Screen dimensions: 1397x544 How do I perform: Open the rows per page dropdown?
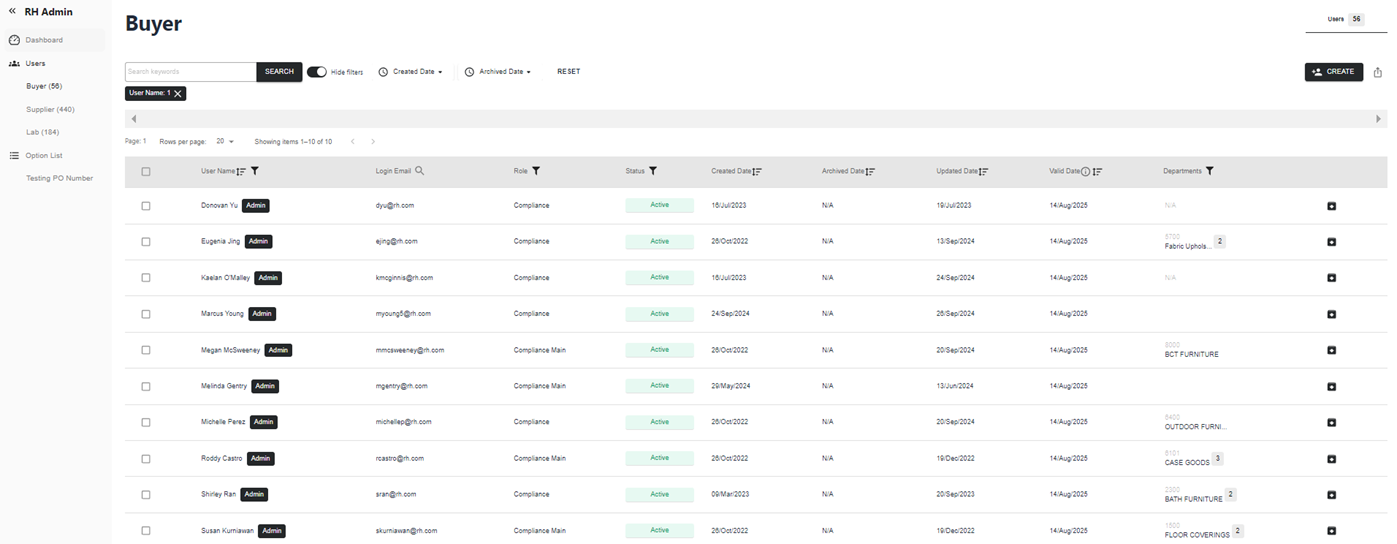point(225,142)
